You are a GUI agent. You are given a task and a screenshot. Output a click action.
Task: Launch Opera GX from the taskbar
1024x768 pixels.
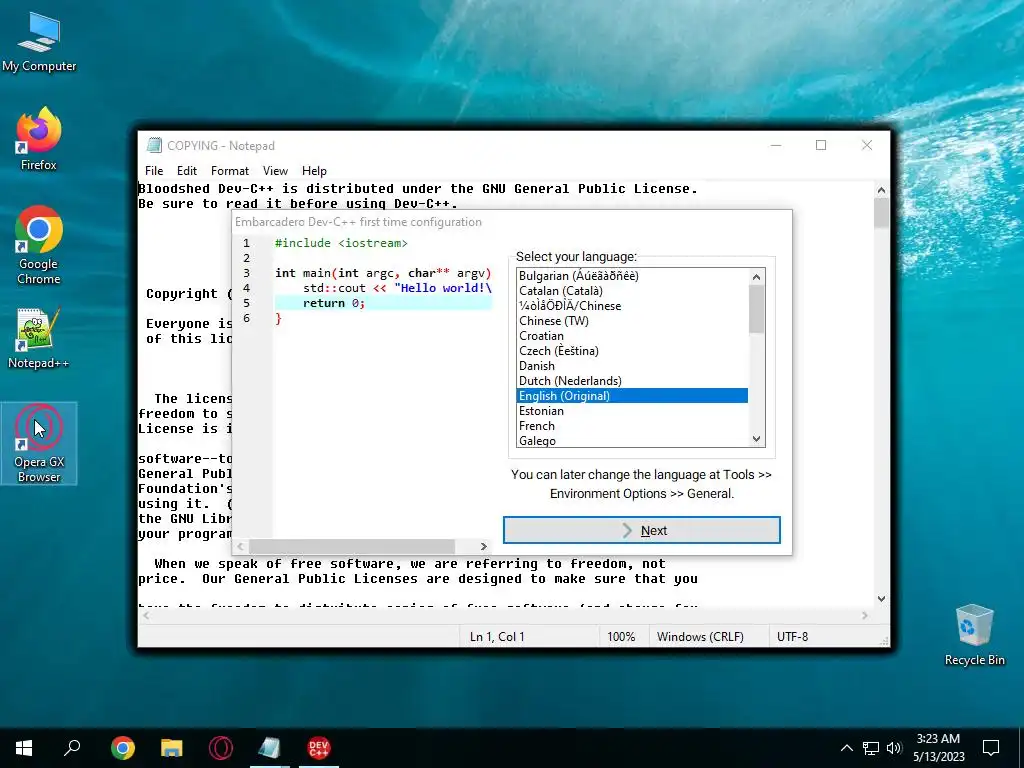coord(221,748)
